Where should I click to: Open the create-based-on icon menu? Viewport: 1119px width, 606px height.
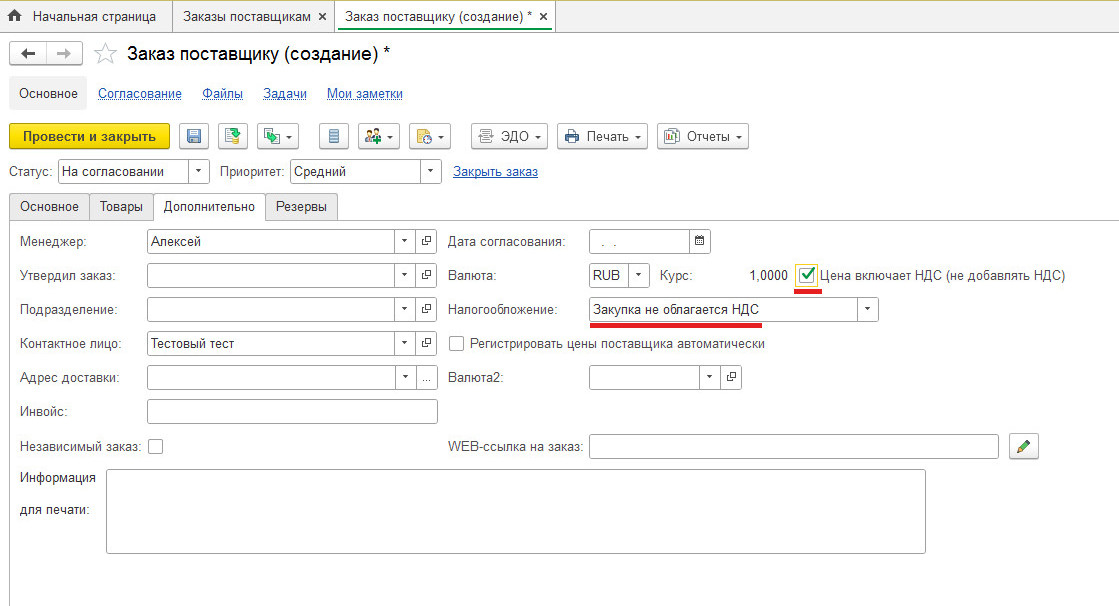point(278,136)
